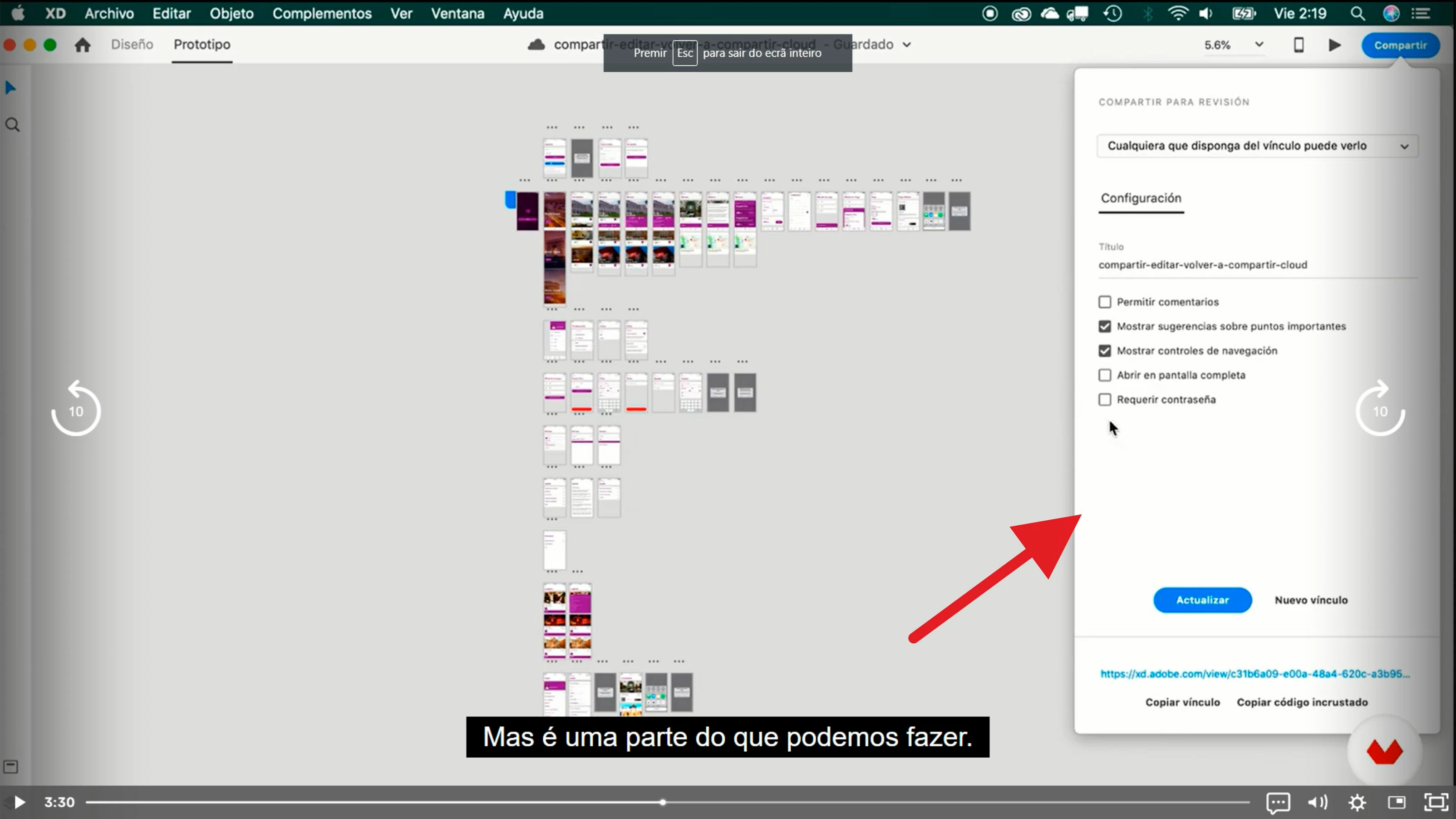Toggle video subtitles icon
Viewport: 1456px width, 819px height.
[x=1277, y=802]
